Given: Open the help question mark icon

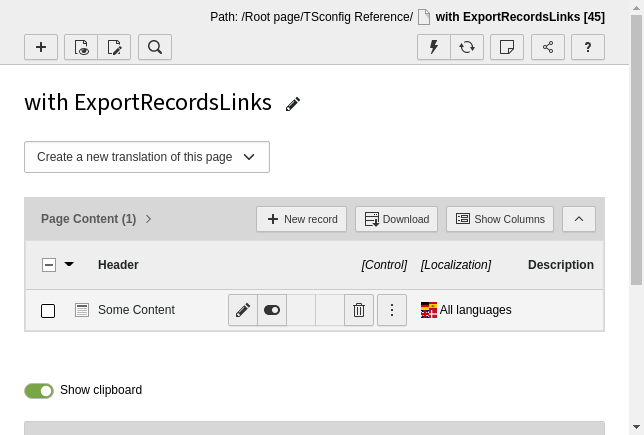Looking at the screenshot, I should pyautogui.click(x=588, y=47).
